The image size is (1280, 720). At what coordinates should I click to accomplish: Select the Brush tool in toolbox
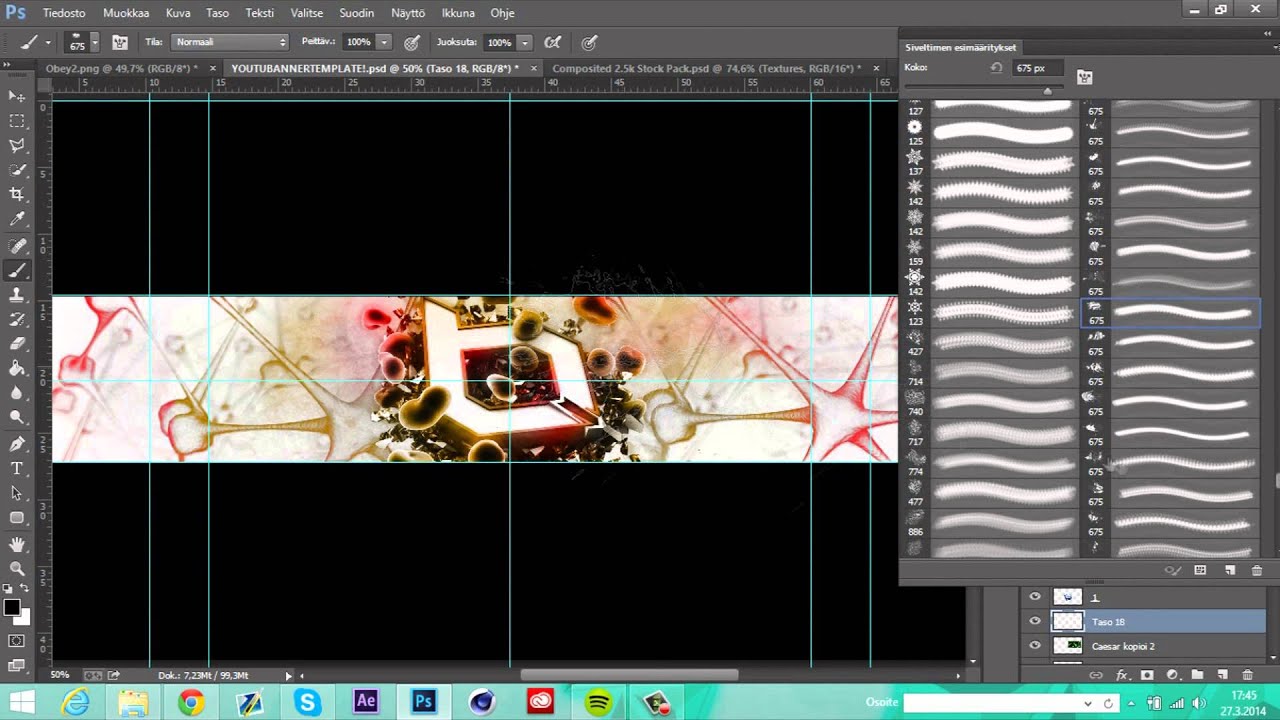[x=17, y=270]
